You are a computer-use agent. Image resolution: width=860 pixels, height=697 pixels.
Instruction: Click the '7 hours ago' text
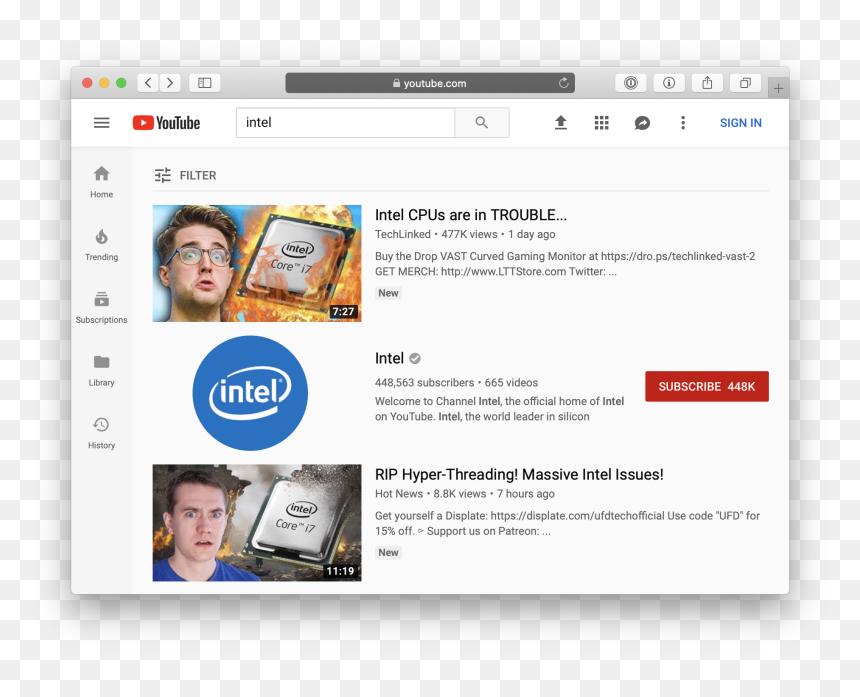tap(525, 494)
